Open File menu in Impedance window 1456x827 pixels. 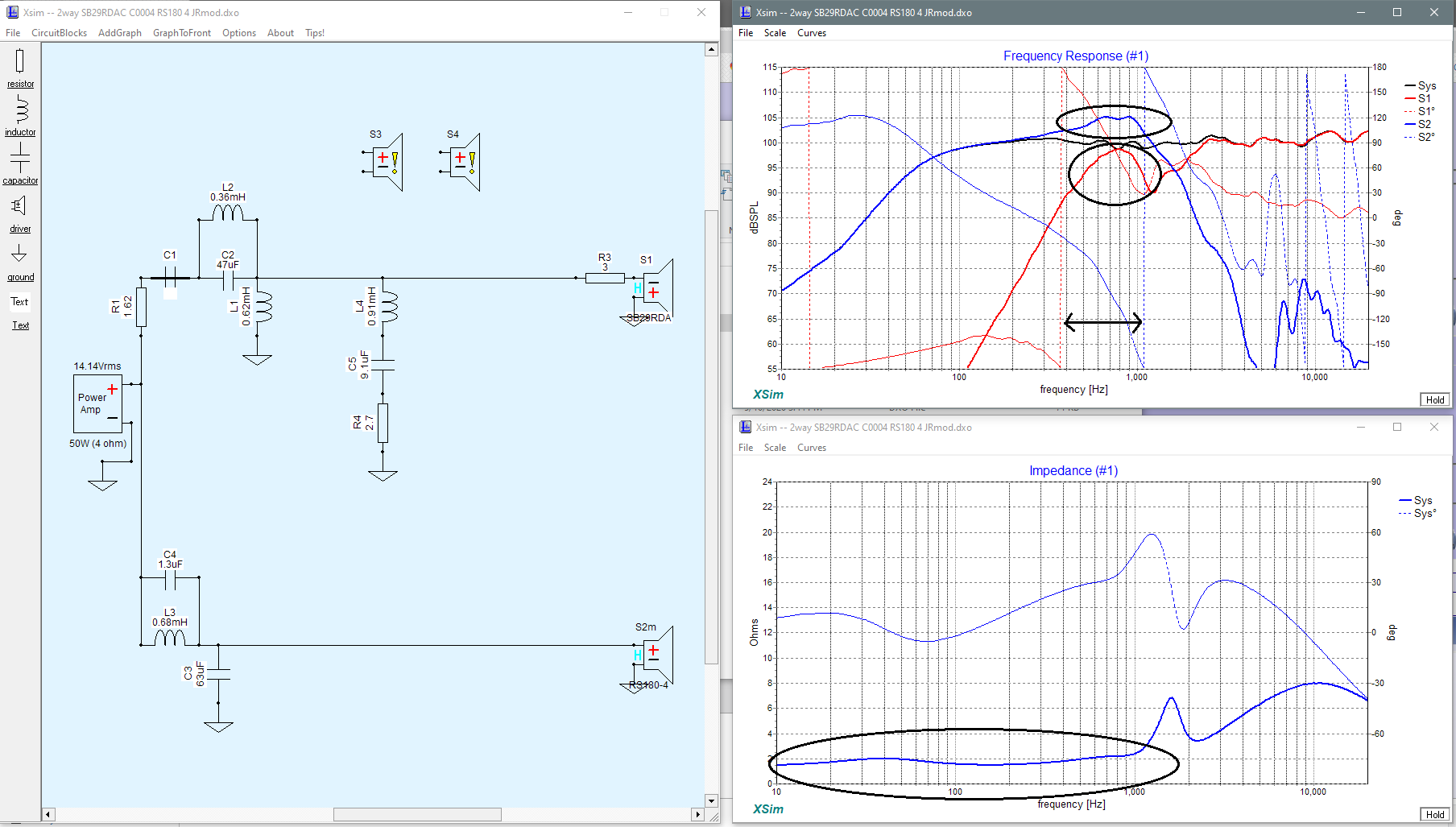click(x=746, y=448)
